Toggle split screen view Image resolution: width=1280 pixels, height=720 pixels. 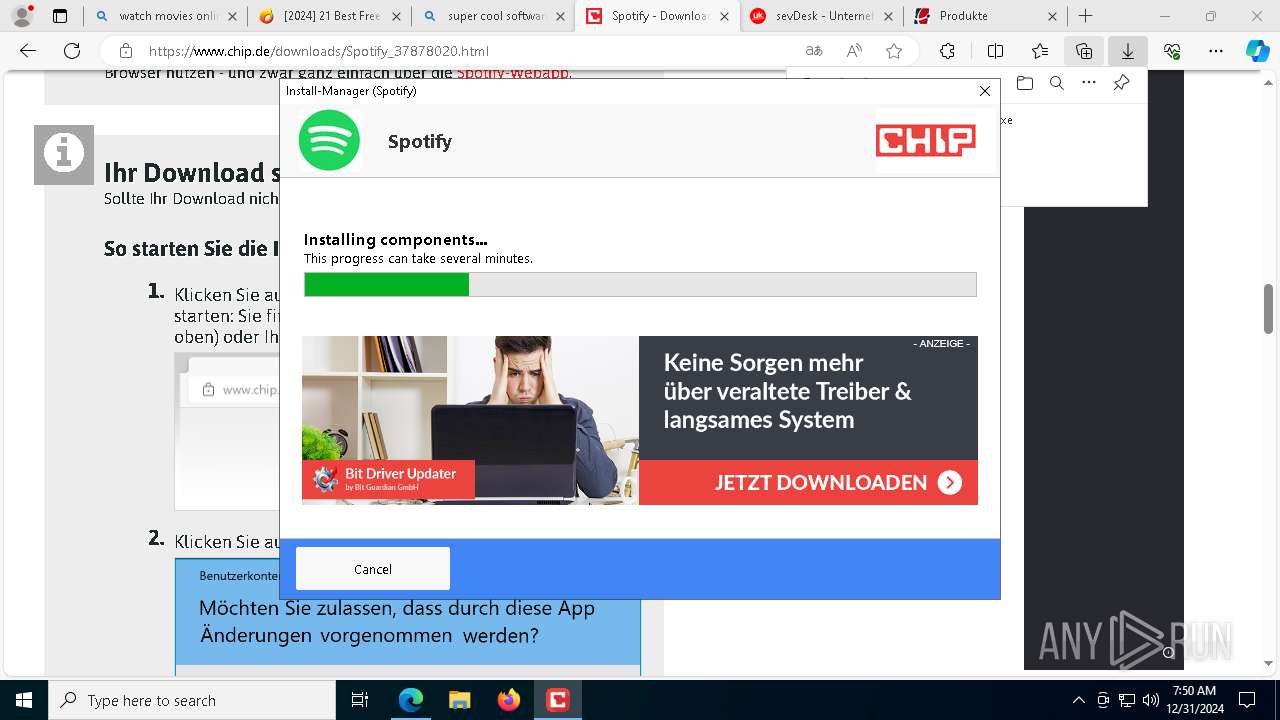(995, 51)
